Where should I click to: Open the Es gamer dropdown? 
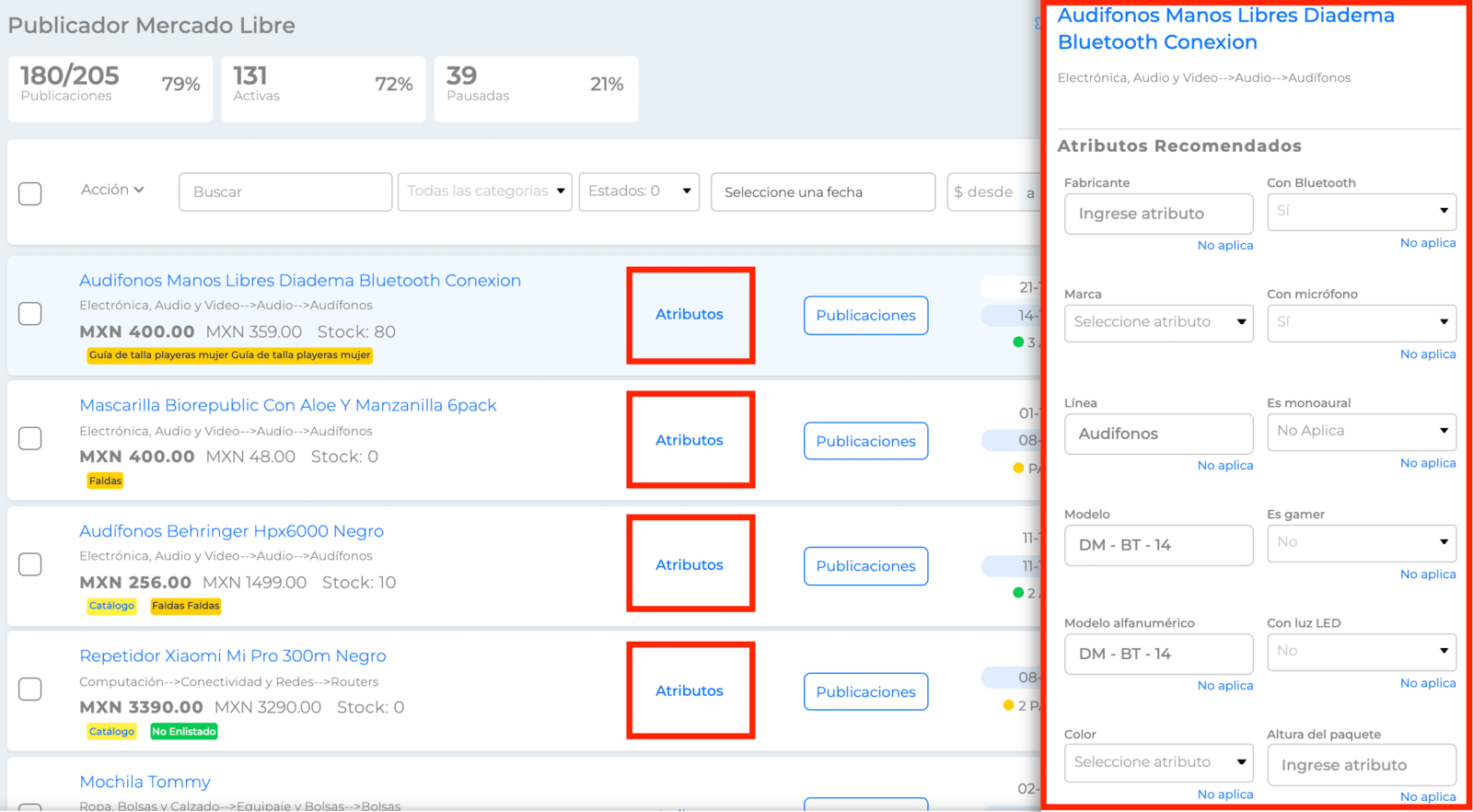[1362, 543]
